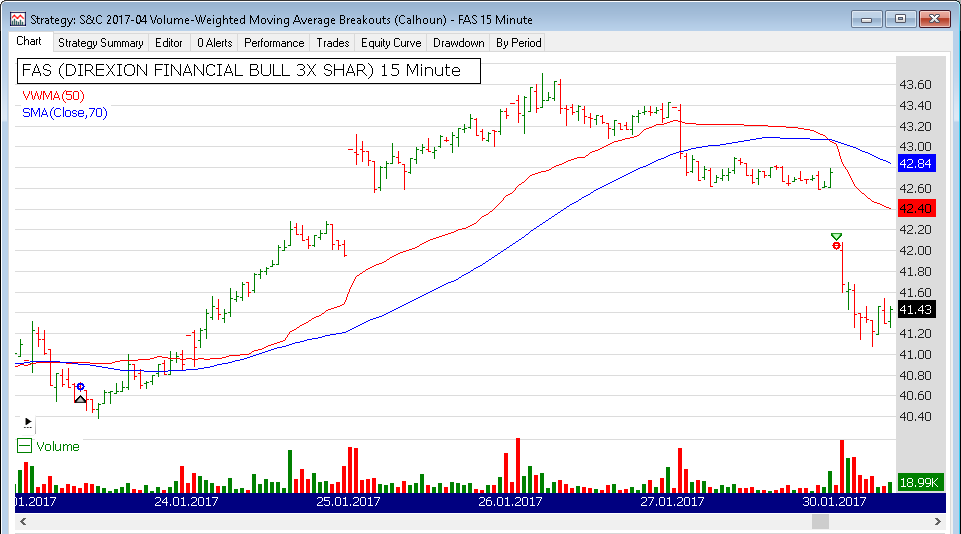This screenshot has width=961, height=534.
Task: Click the FAS 15 Minute symbol title box
Action: 249,71
